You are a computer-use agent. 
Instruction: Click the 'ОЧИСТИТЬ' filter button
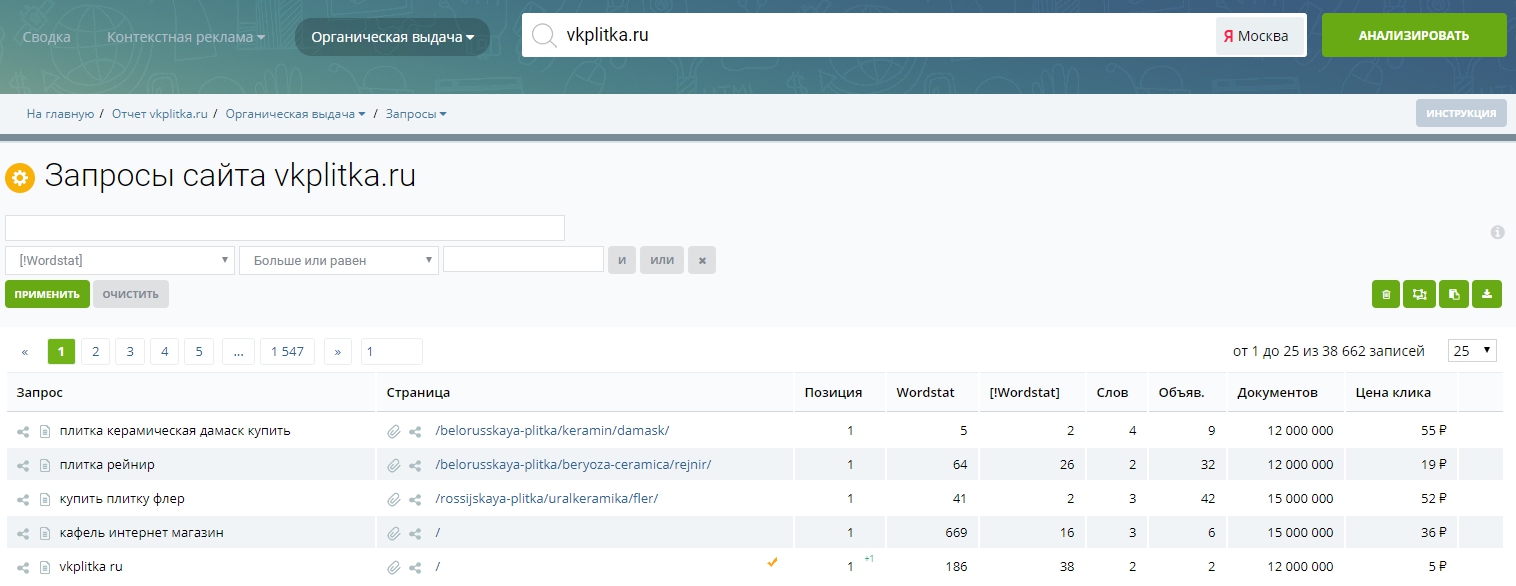tap(131, 294)
